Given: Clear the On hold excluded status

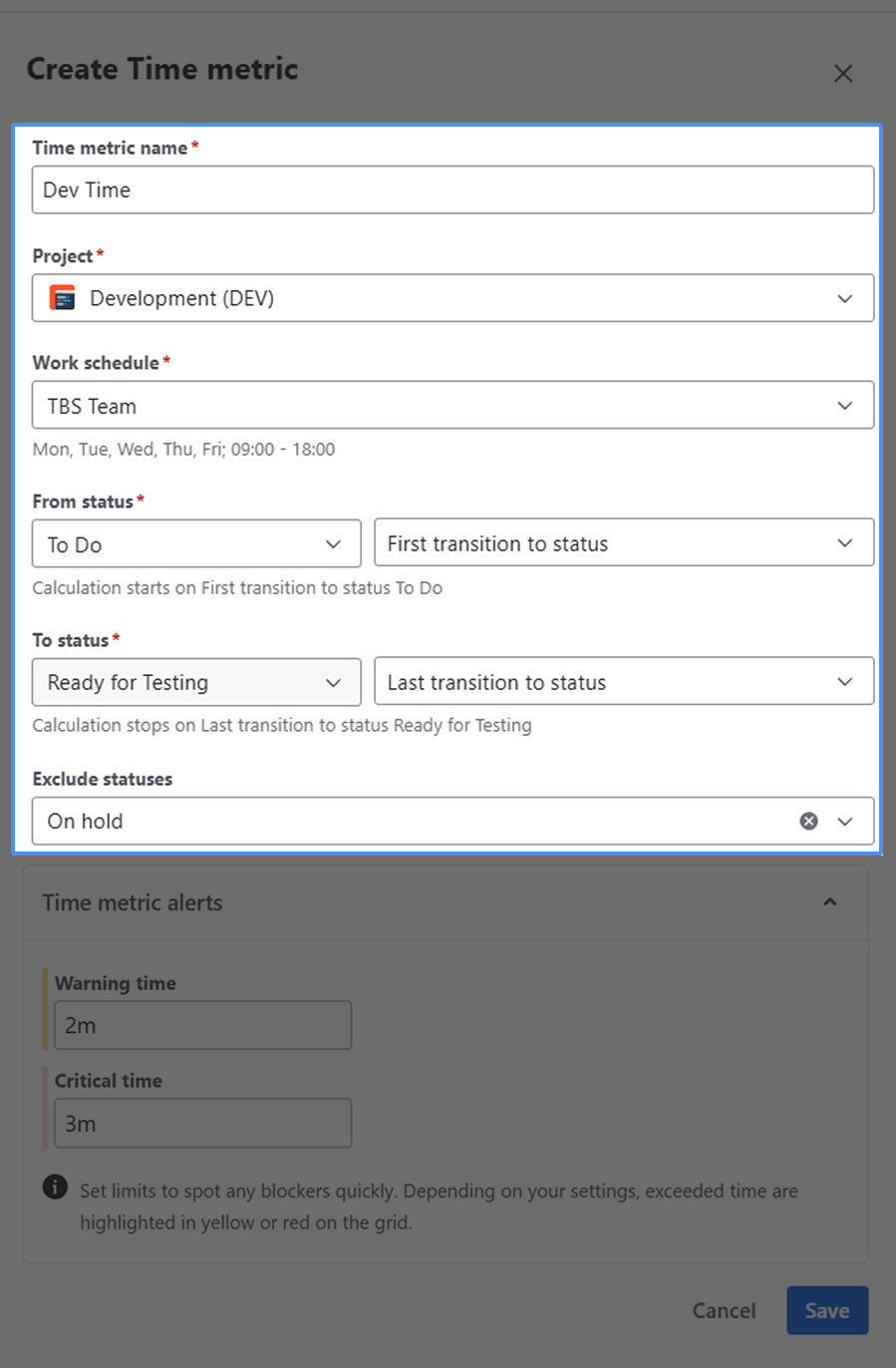Looking at the screenshot, I should click(808, 821).
